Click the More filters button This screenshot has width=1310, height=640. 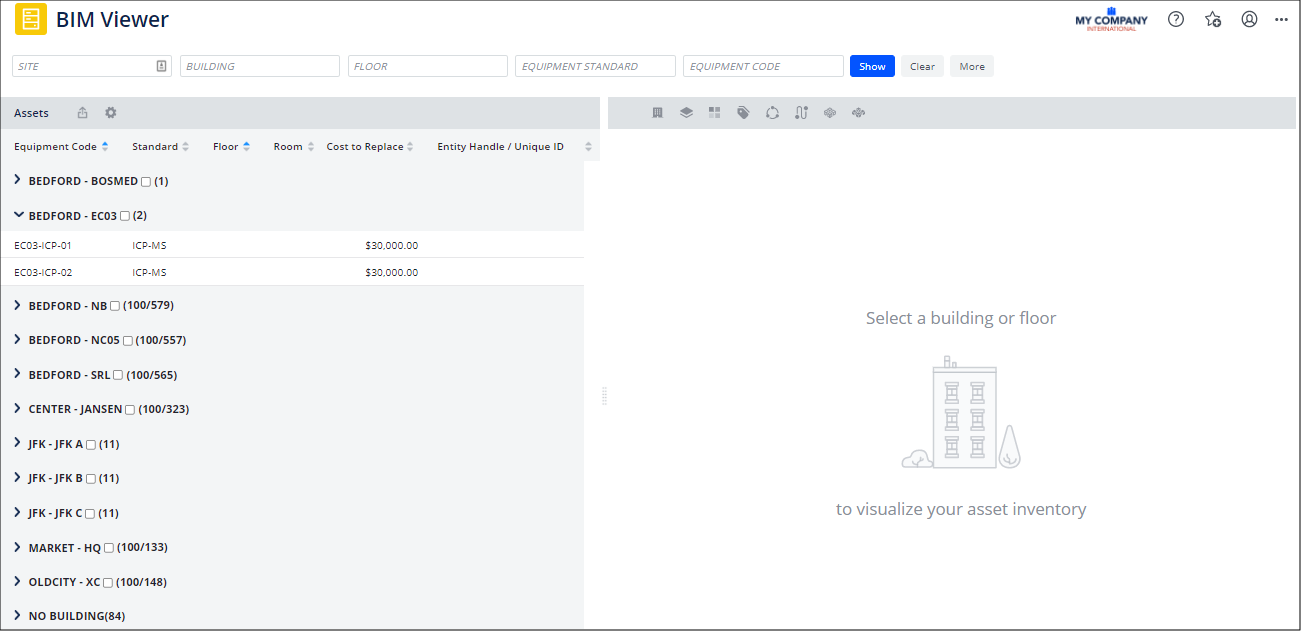[972, 66]
